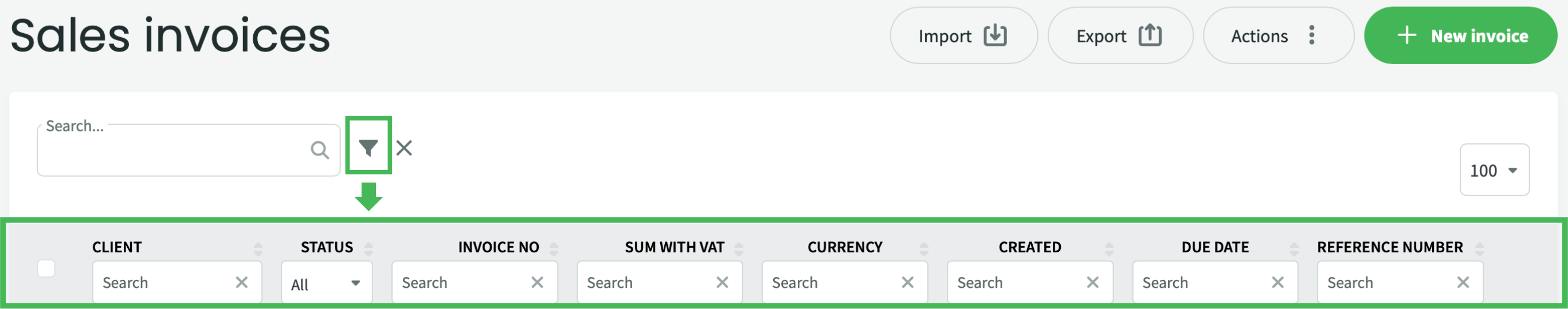Sort by the Client column
Viewport: 1568px width, 309px height.
click(258, 248)
